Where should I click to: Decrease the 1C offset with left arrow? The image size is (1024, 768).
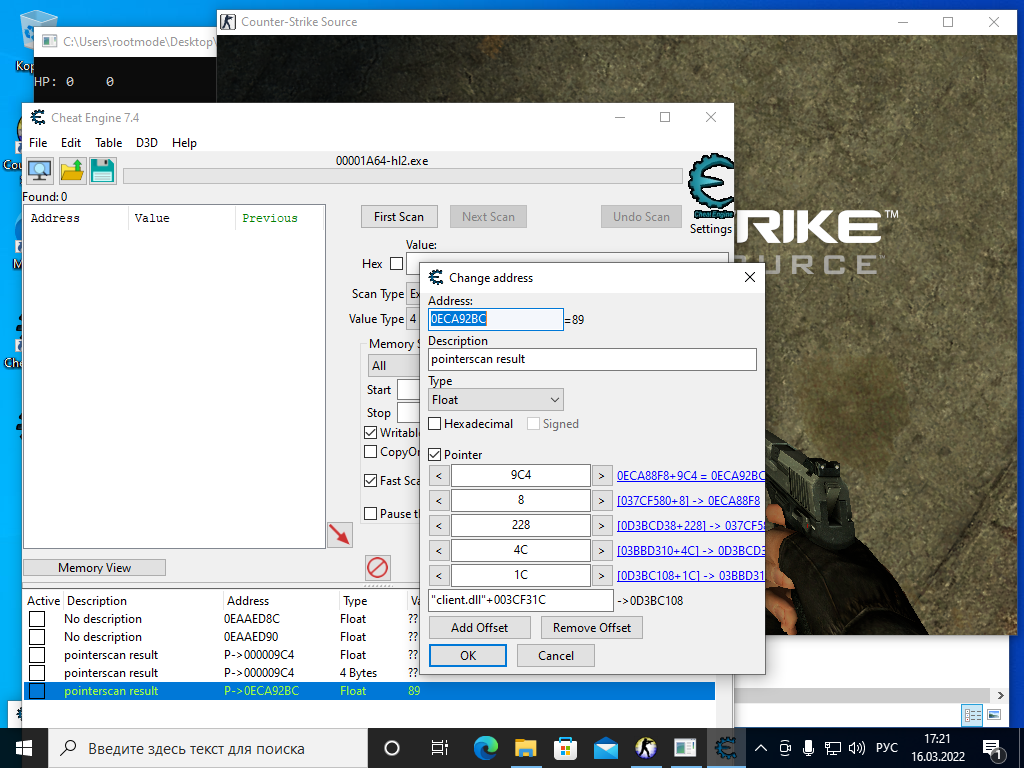click(439, 576)
